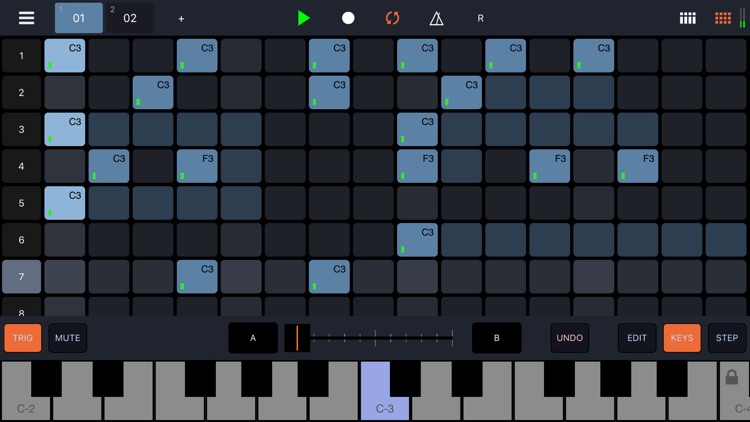Select pattern tab 01

coord(79,18)
